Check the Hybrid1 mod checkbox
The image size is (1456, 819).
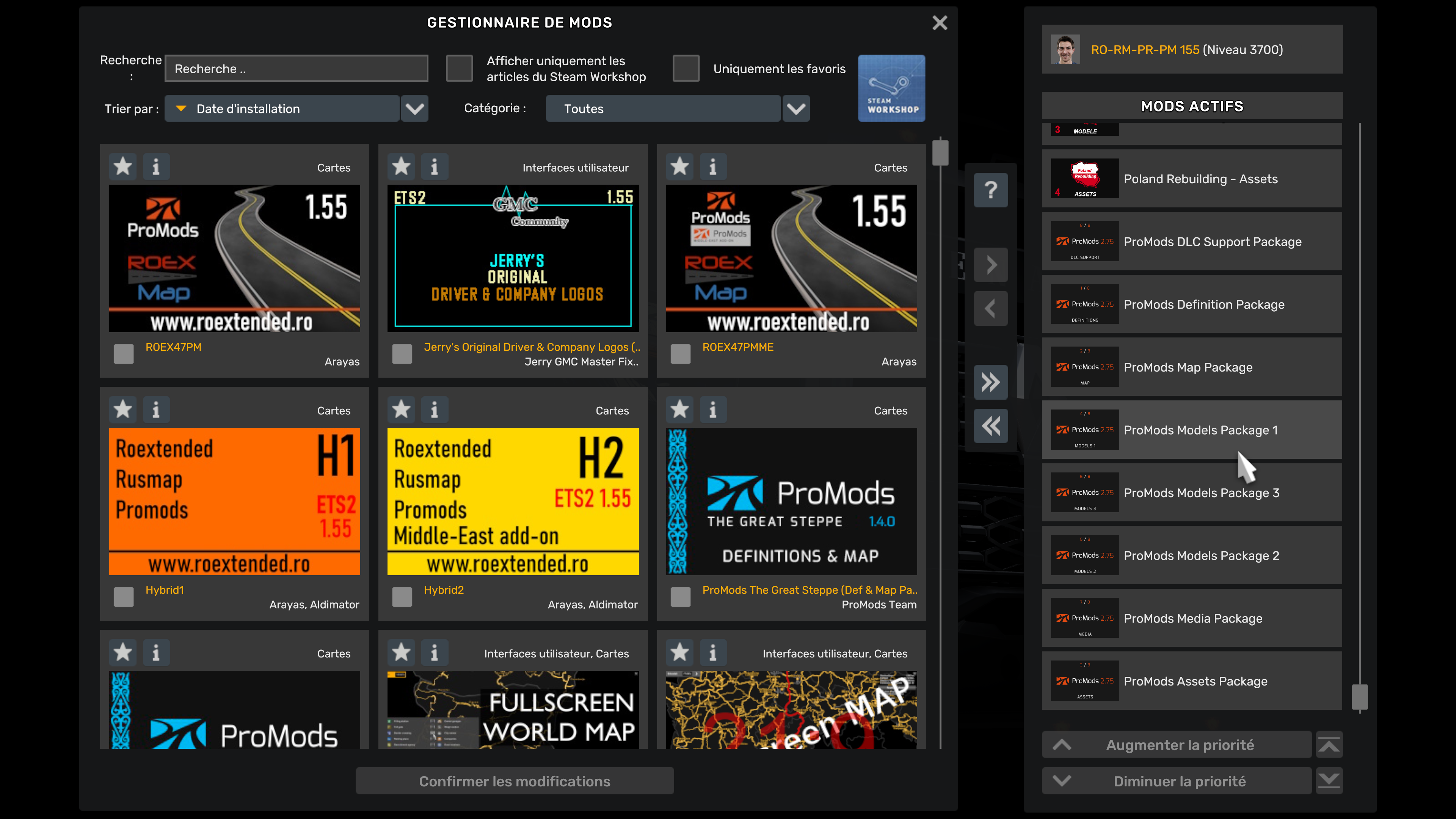[123, 597]
